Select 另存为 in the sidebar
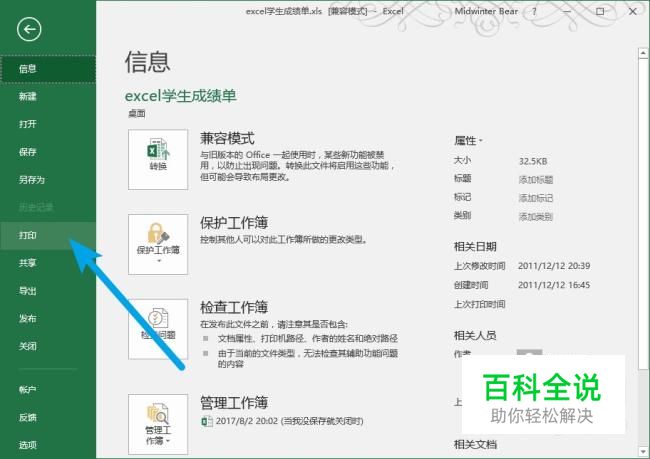This screenshot has height=459, width=650. point(48,180)
